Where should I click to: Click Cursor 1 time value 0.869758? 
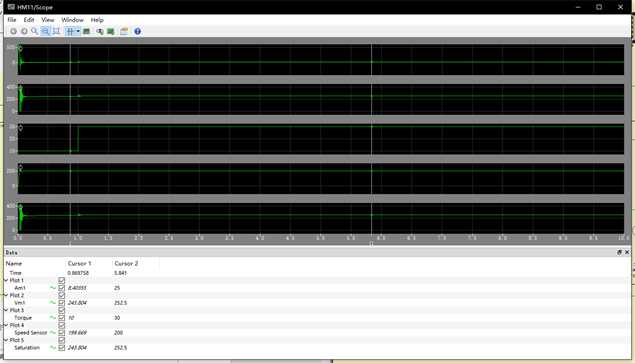coord(78,273)
